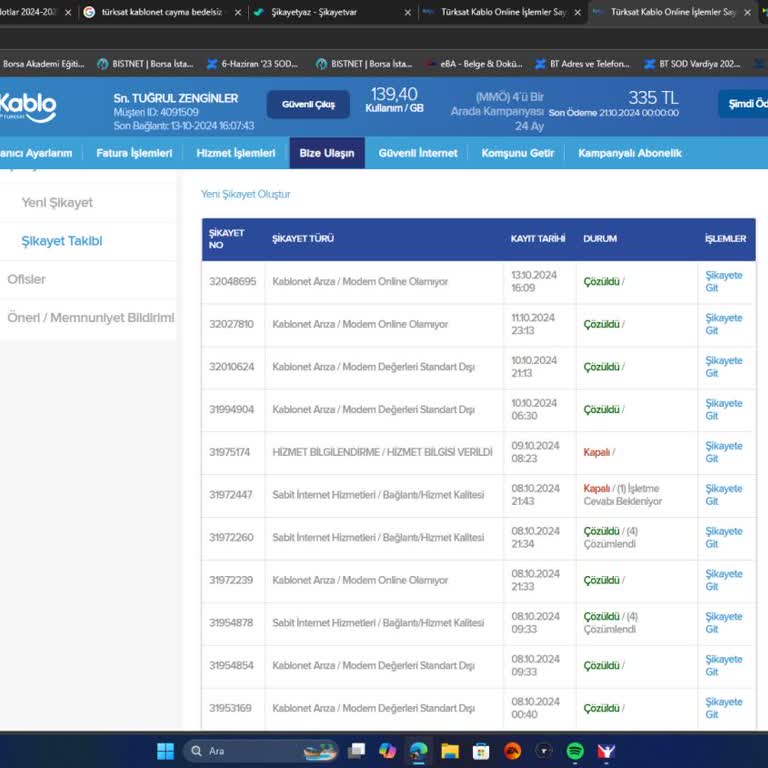Viewport: 768px width, 768px height.
Task: Go to complaint 32027810 via Şikayete Git
Action: point(723,324)
